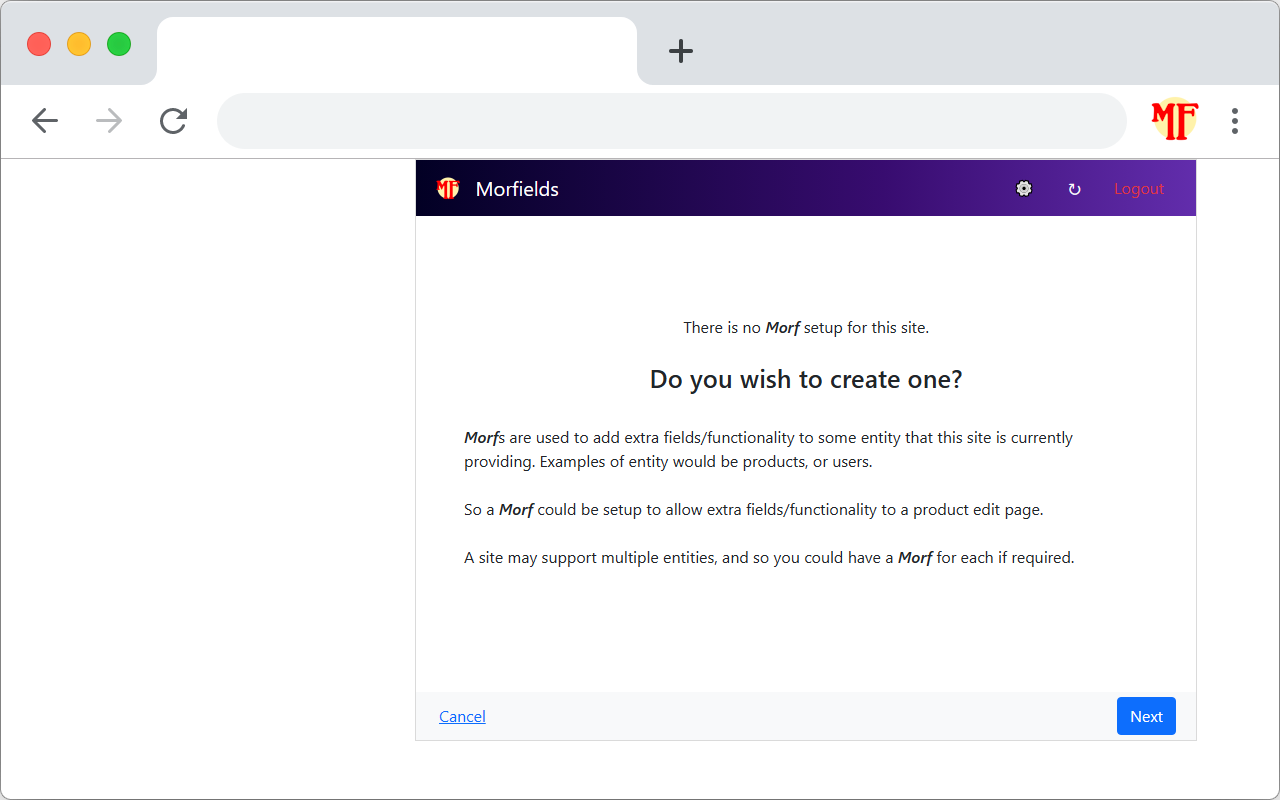Log out using the Logout link

click(x=1139, y=189)
